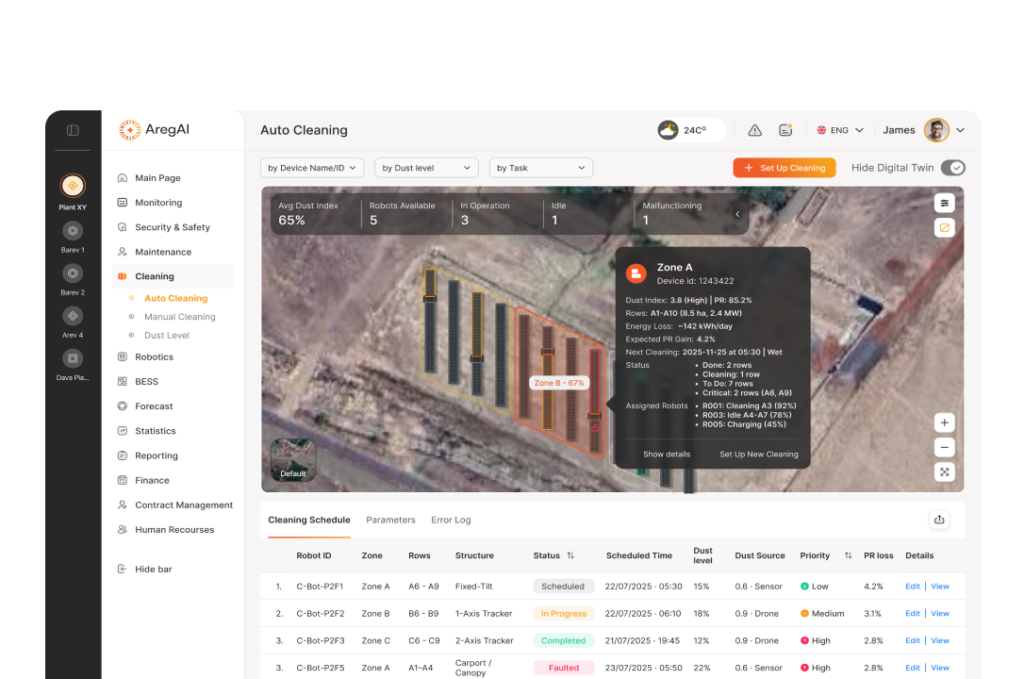
Task: Open Manual Cleaning in sidebar
Action: (x=180, y=317)
